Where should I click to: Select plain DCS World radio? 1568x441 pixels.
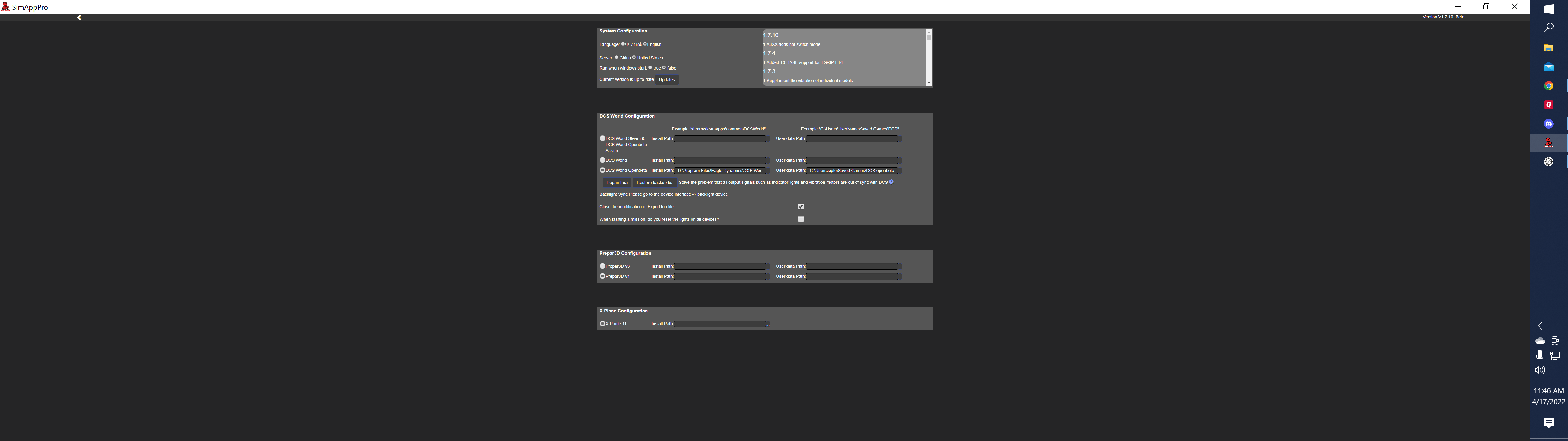pos(603,160)
